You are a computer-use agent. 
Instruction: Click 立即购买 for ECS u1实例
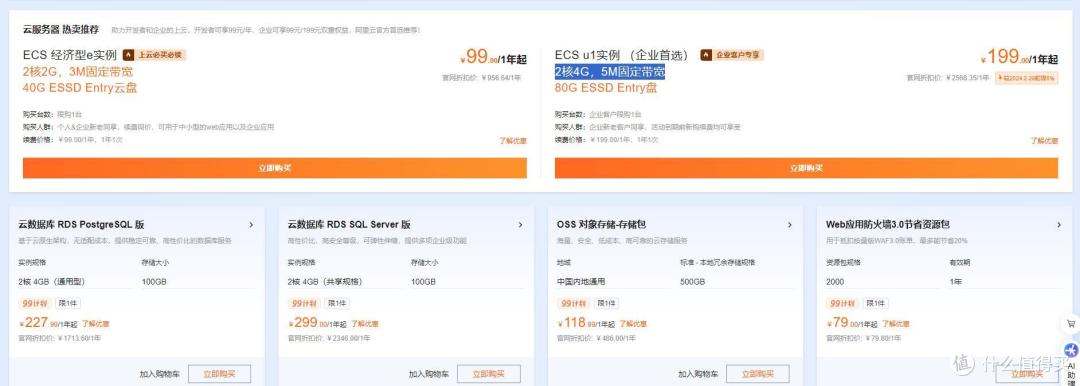[x=807, y=168]
